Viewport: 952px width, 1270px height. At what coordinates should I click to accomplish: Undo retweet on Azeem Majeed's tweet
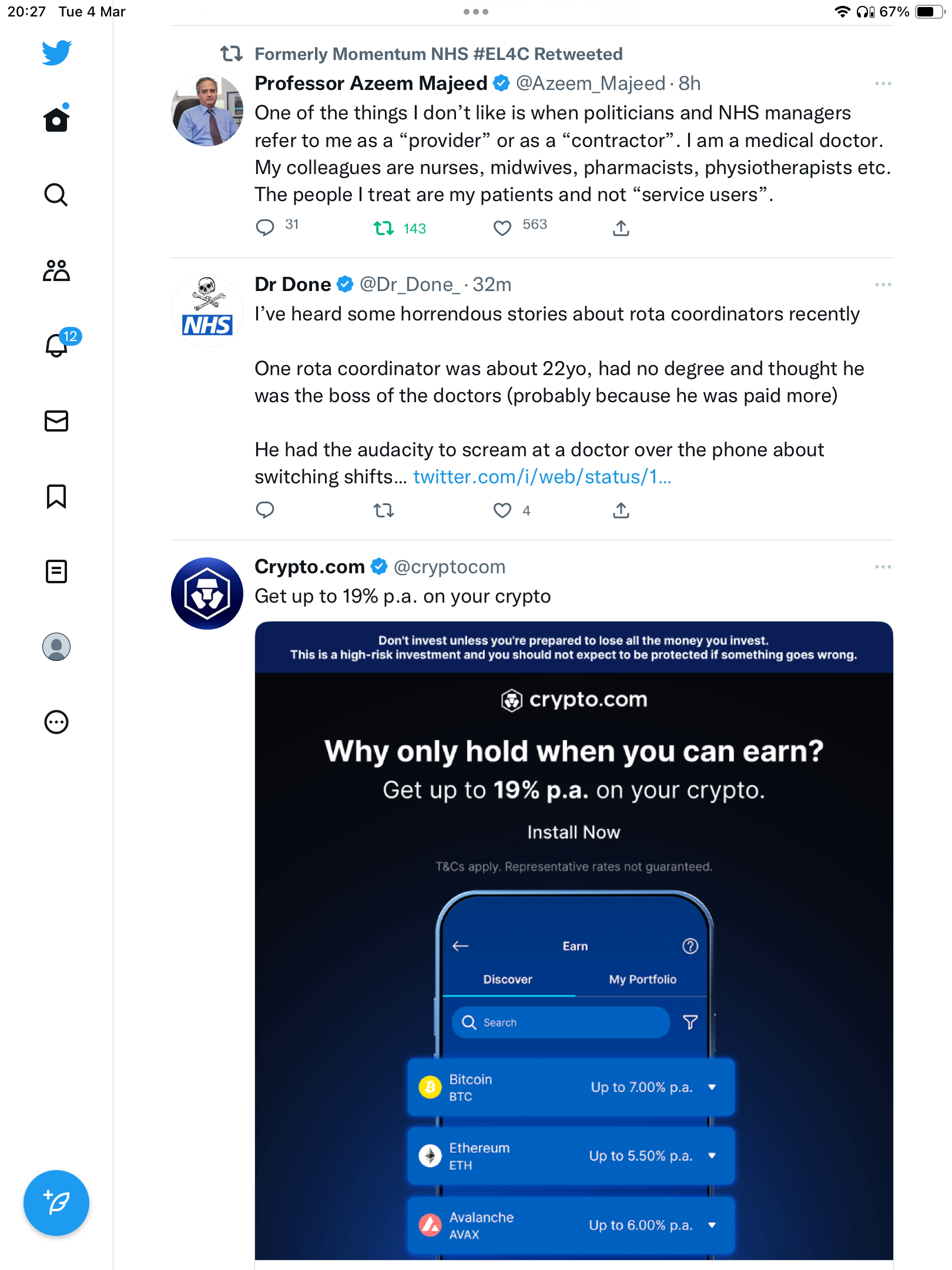384,228
